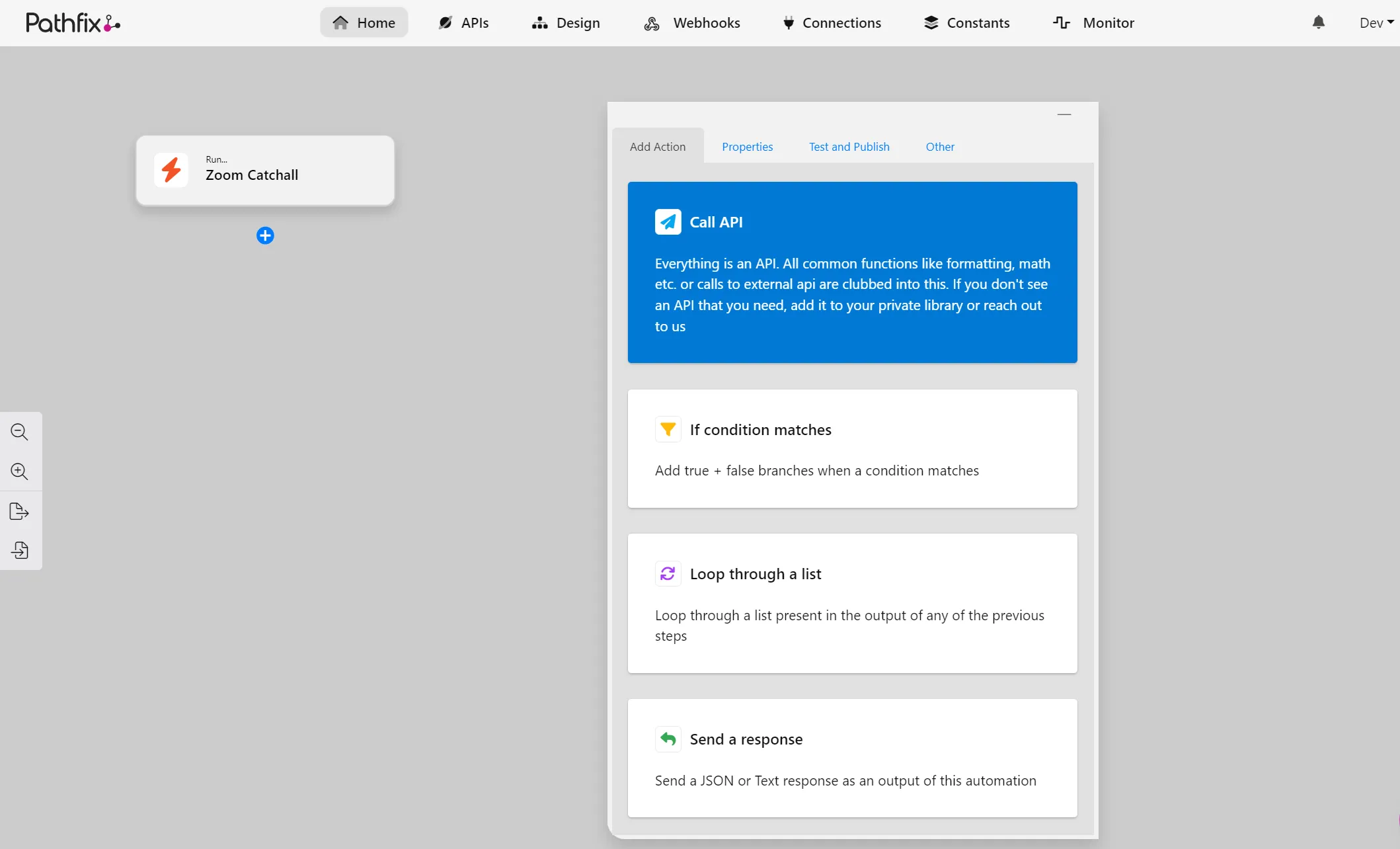Click the yellow funnel condition icon
This screenshot has height=849, width=1400.
click(x=668, y=430)
